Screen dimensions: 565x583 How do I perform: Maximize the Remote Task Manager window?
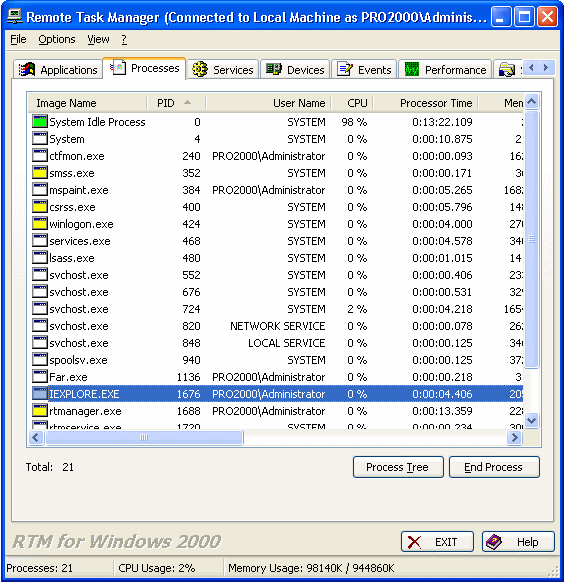tap(524, 17)
